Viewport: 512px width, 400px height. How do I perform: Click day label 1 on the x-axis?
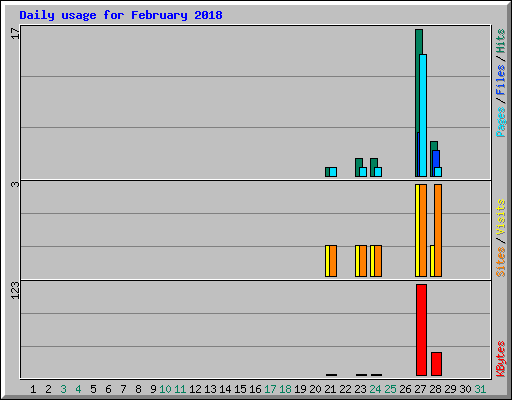[x=33, y=389]
